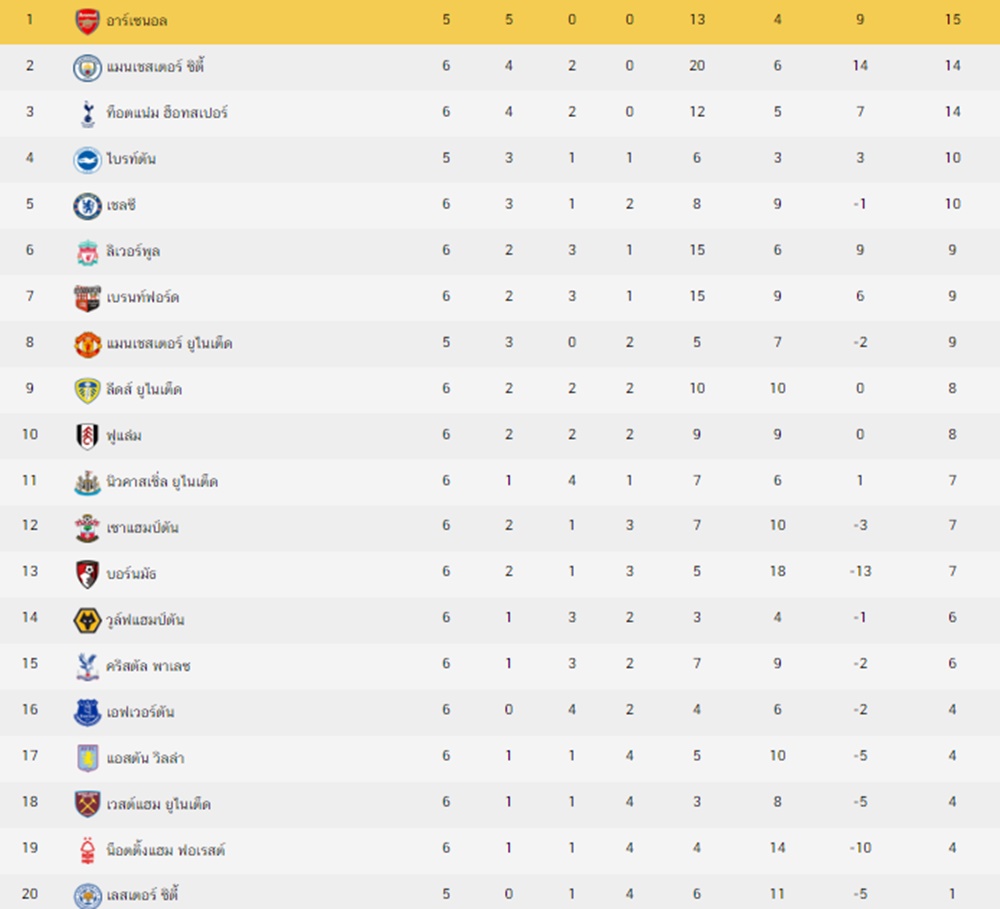Click the Manchester City crest
Viewport: 1000px width, 909px height.
(x=87, y=68)
